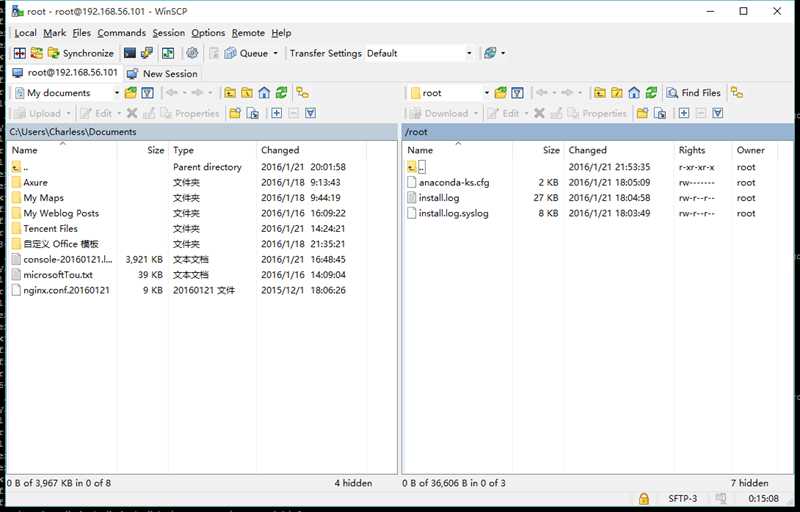Click the Find Files button
This screenshot has width=800, height=512.
[694, 93]
